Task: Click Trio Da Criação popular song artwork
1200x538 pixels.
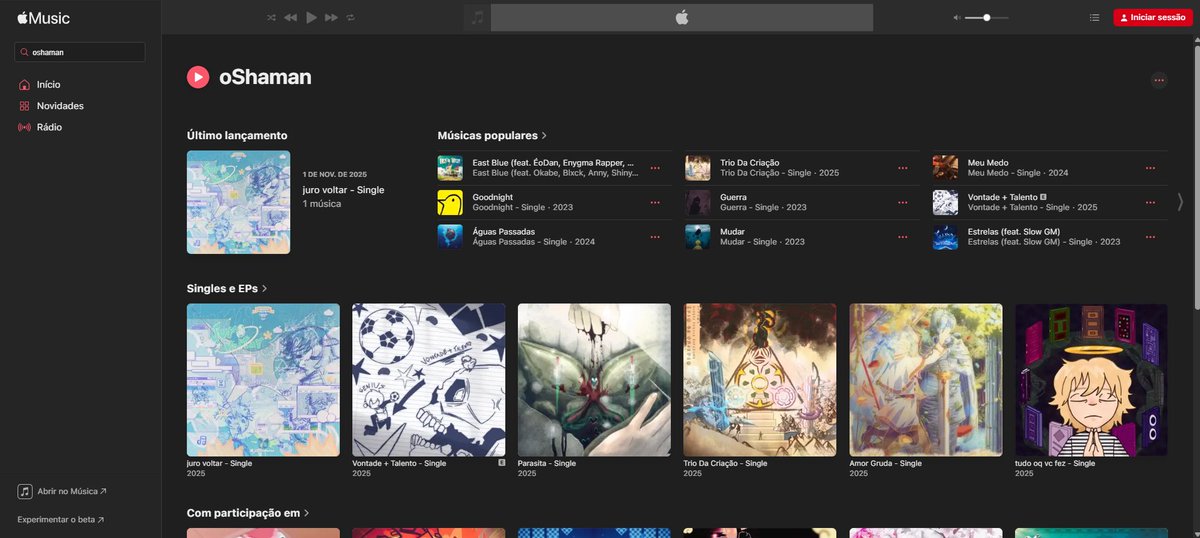Action: point(698,168)
